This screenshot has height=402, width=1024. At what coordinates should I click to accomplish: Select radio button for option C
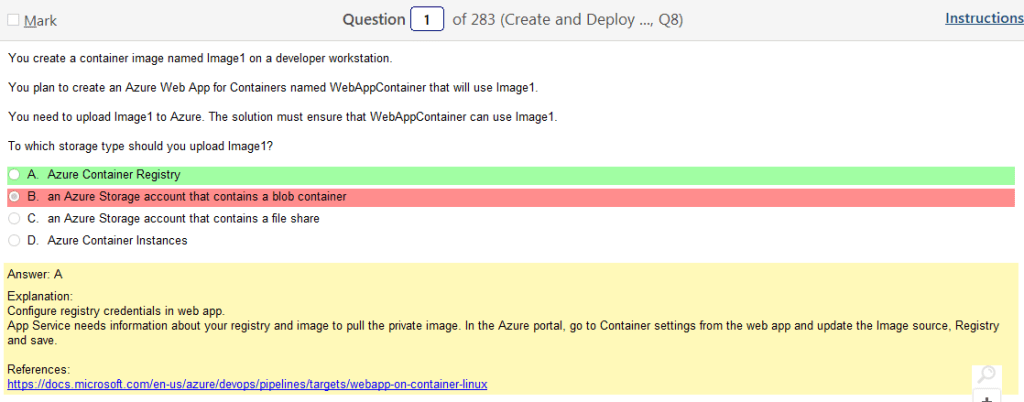tap(14, 218)
